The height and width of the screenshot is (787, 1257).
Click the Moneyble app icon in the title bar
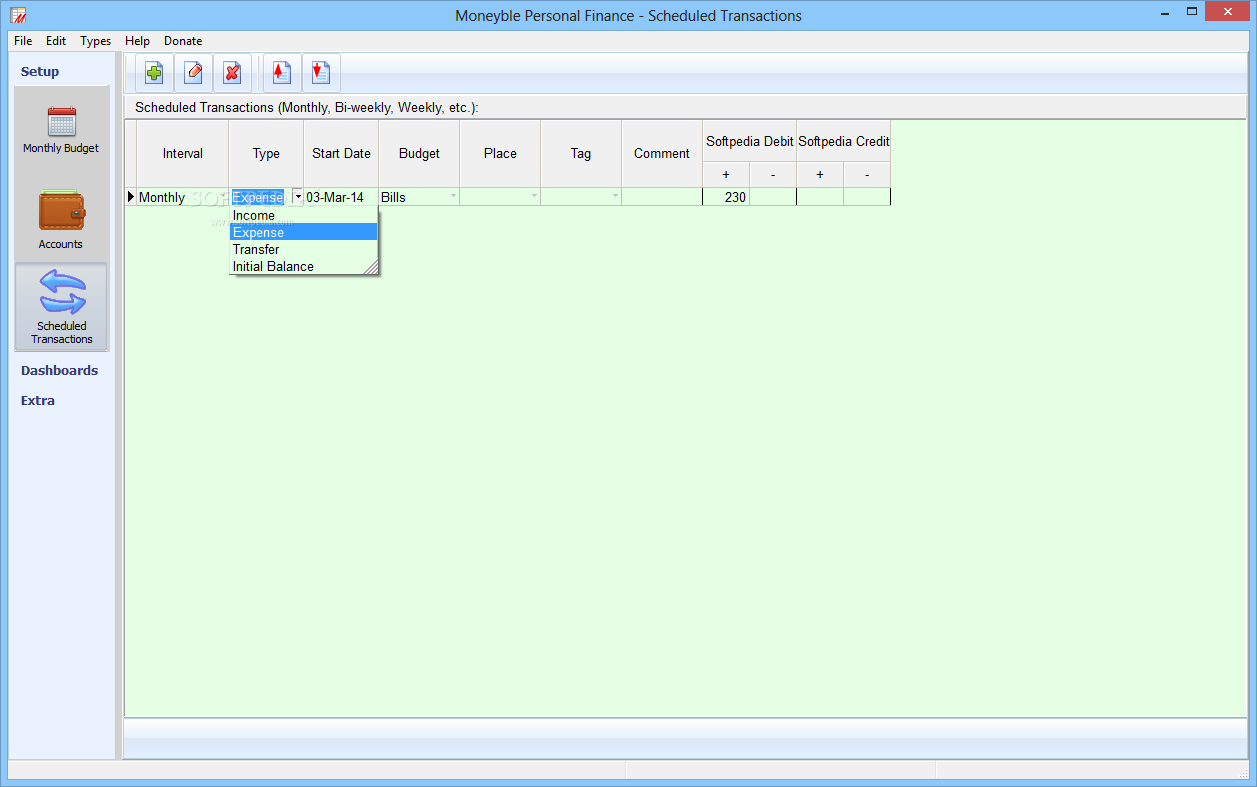point(18,15)
